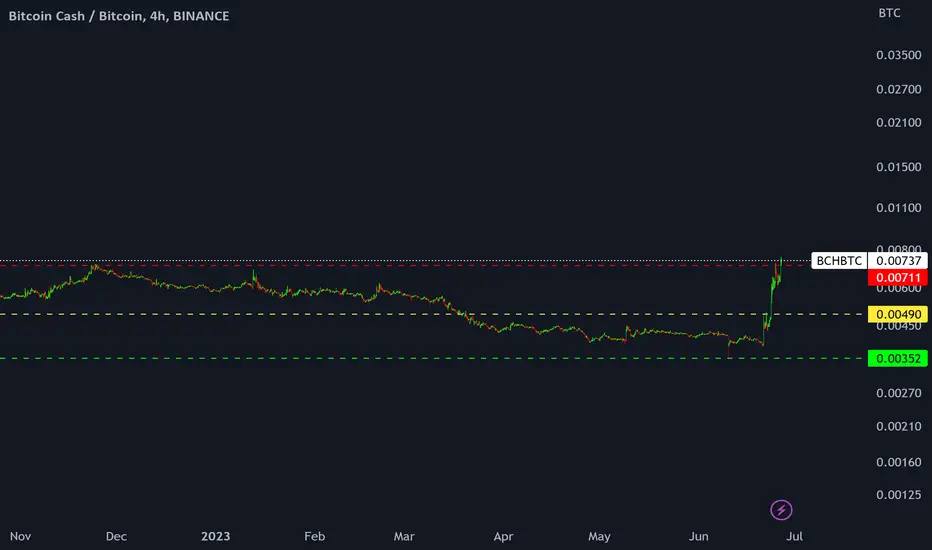Click the 0.00210 price axis value
The width and height of the screenshot is (932, 550).
click(x=899, y=426)
